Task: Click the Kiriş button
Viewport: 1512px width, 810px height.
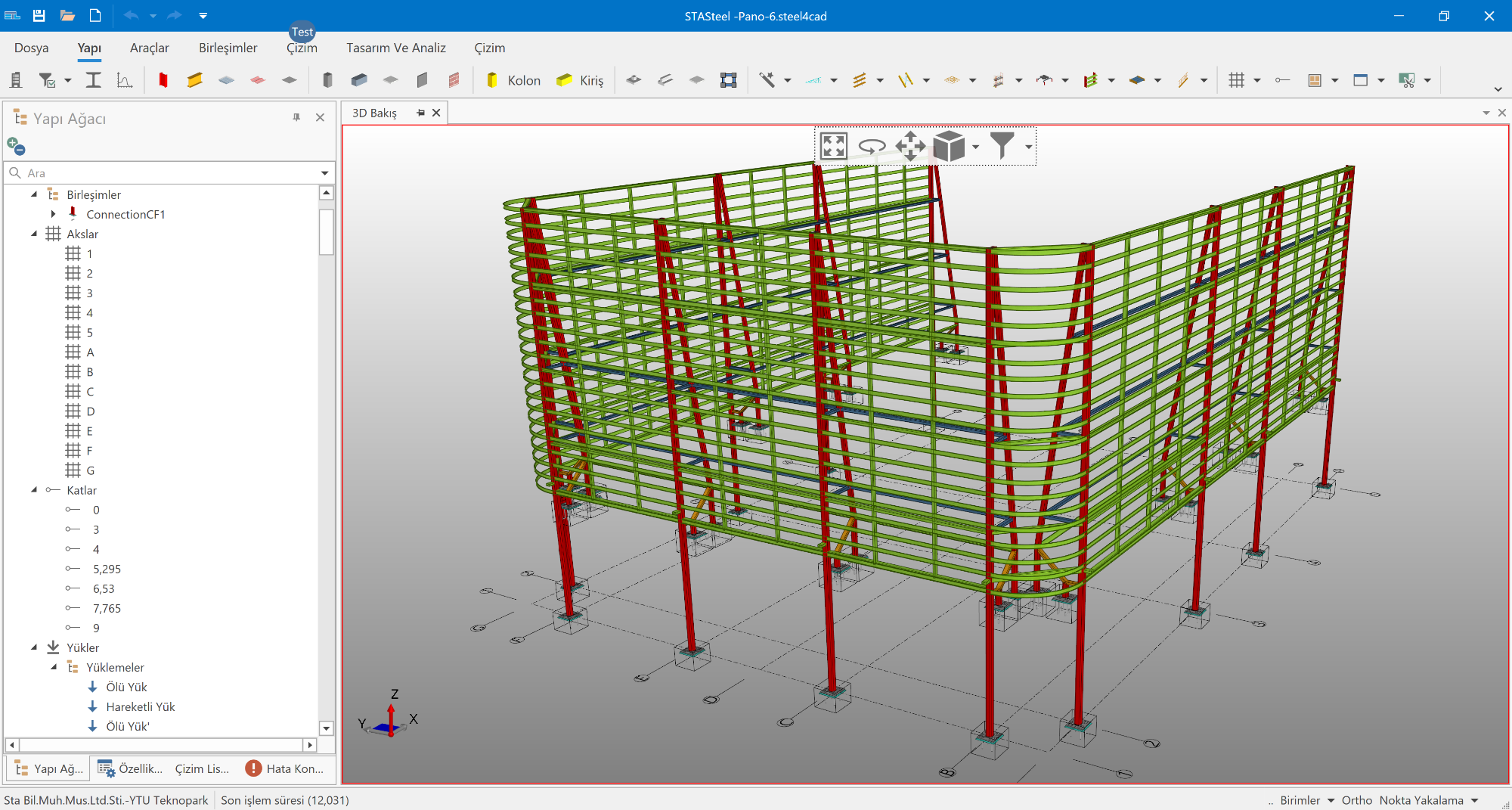Action: [x=580, y=80]
